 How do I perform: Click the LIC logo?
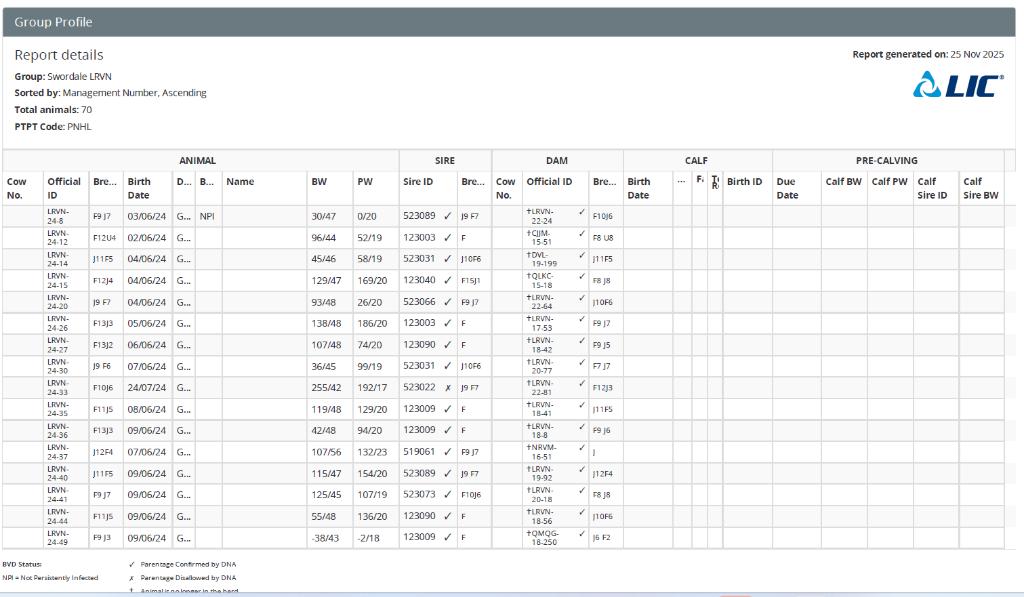click(x=958, y=87)
